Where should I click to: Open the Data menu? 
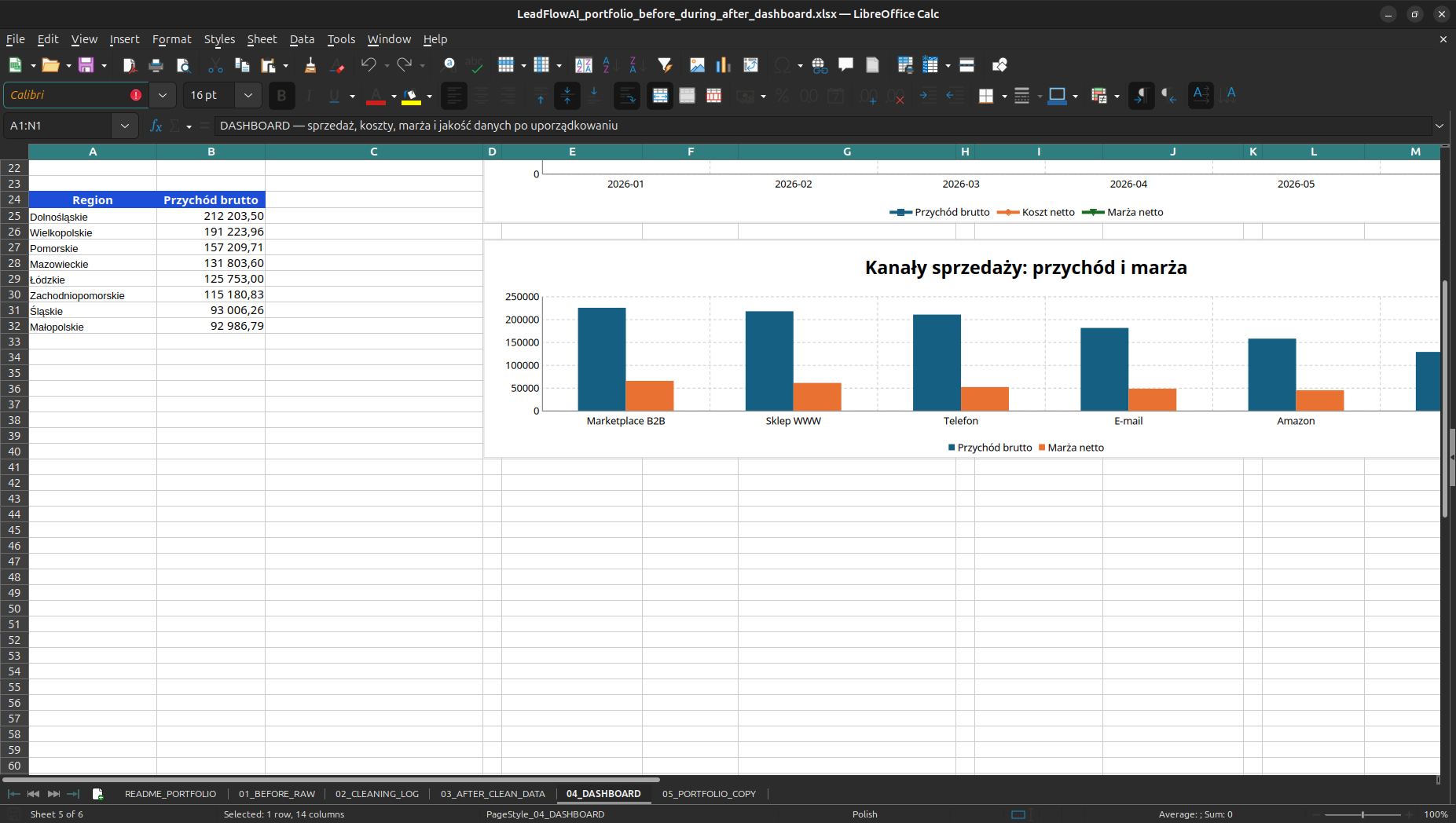click(302, 39)
